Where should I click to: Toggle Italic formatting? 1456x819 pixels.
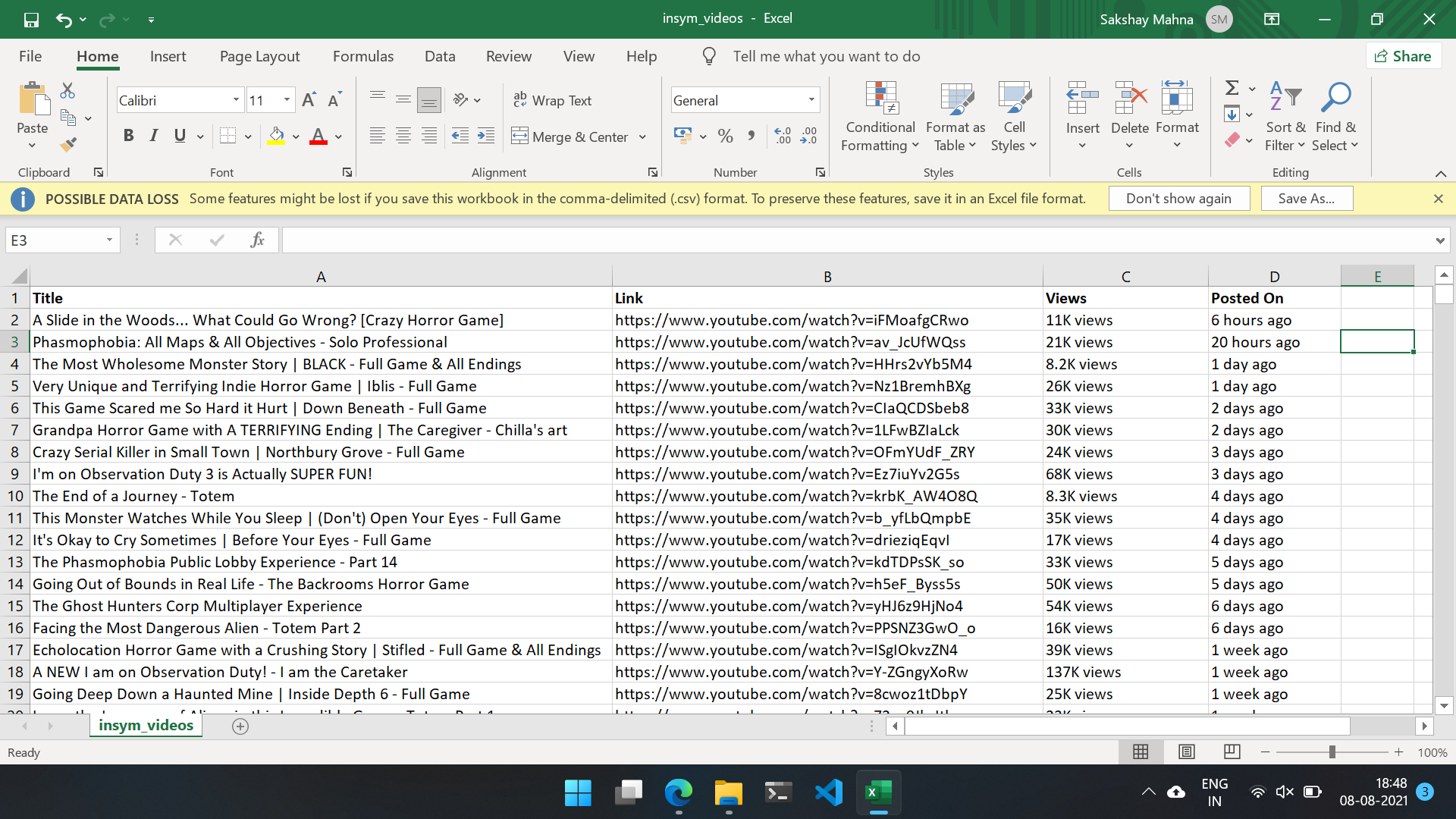pos(154,136)
